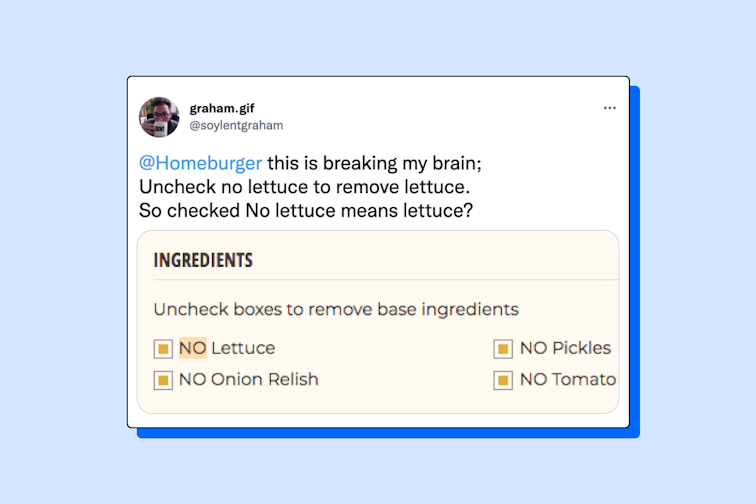Screen dimensions: 756x504
Task: Click the INGREDIENTS section heading
Action: (x=203, y=260)
